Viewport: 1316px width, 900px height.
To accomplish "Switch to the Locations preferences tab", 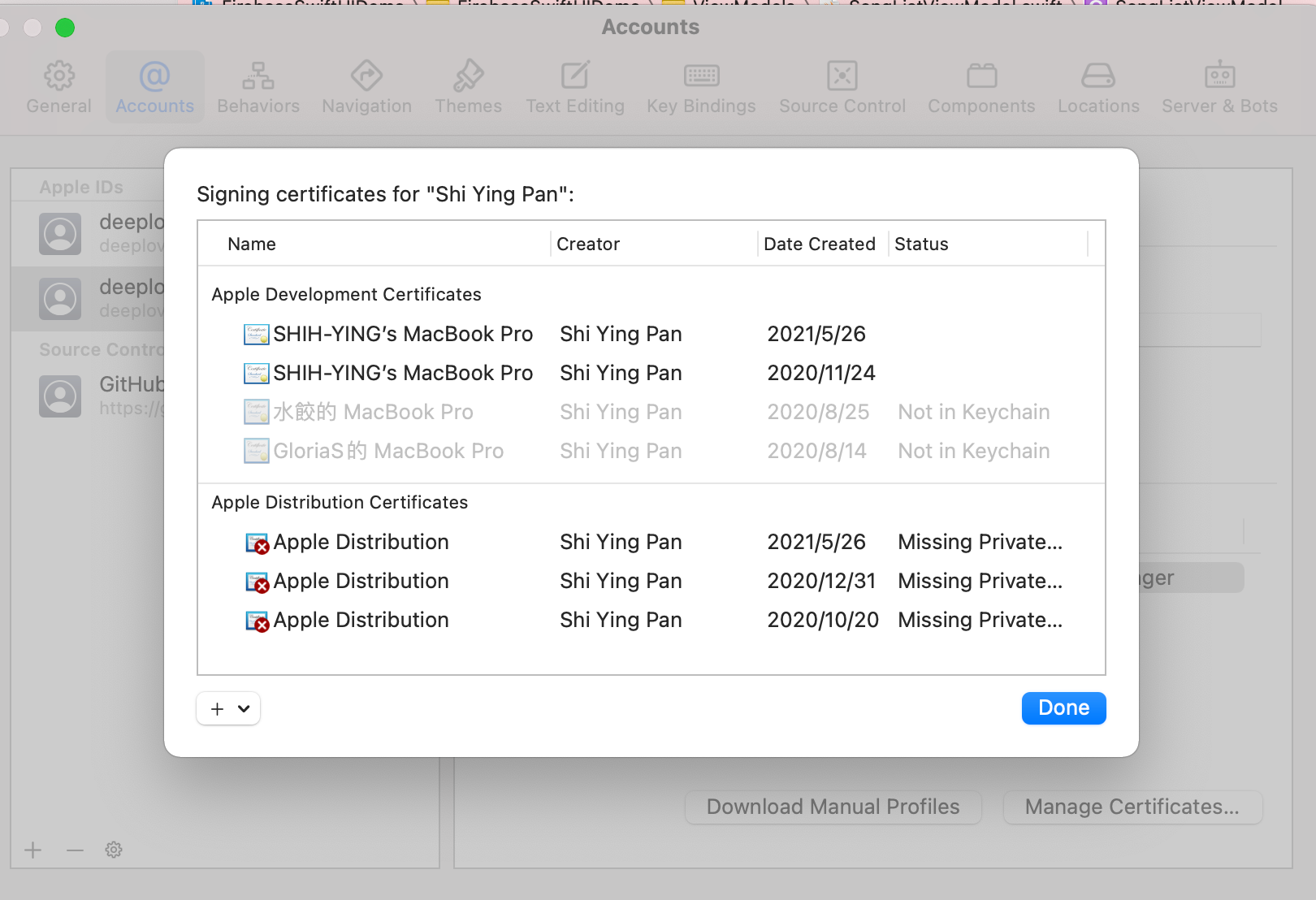I will coord(1098,87).
